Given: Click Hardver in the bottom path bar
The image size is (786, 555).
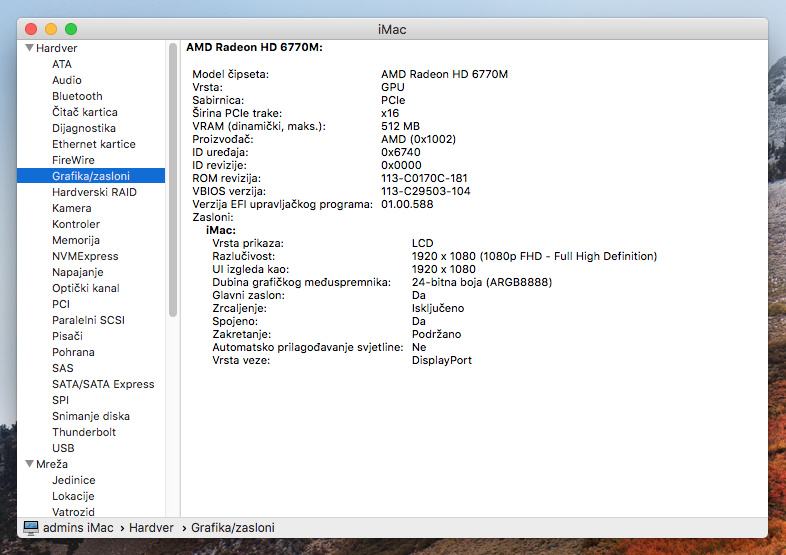Looking at the screenshot, I should tap(151, 527).
